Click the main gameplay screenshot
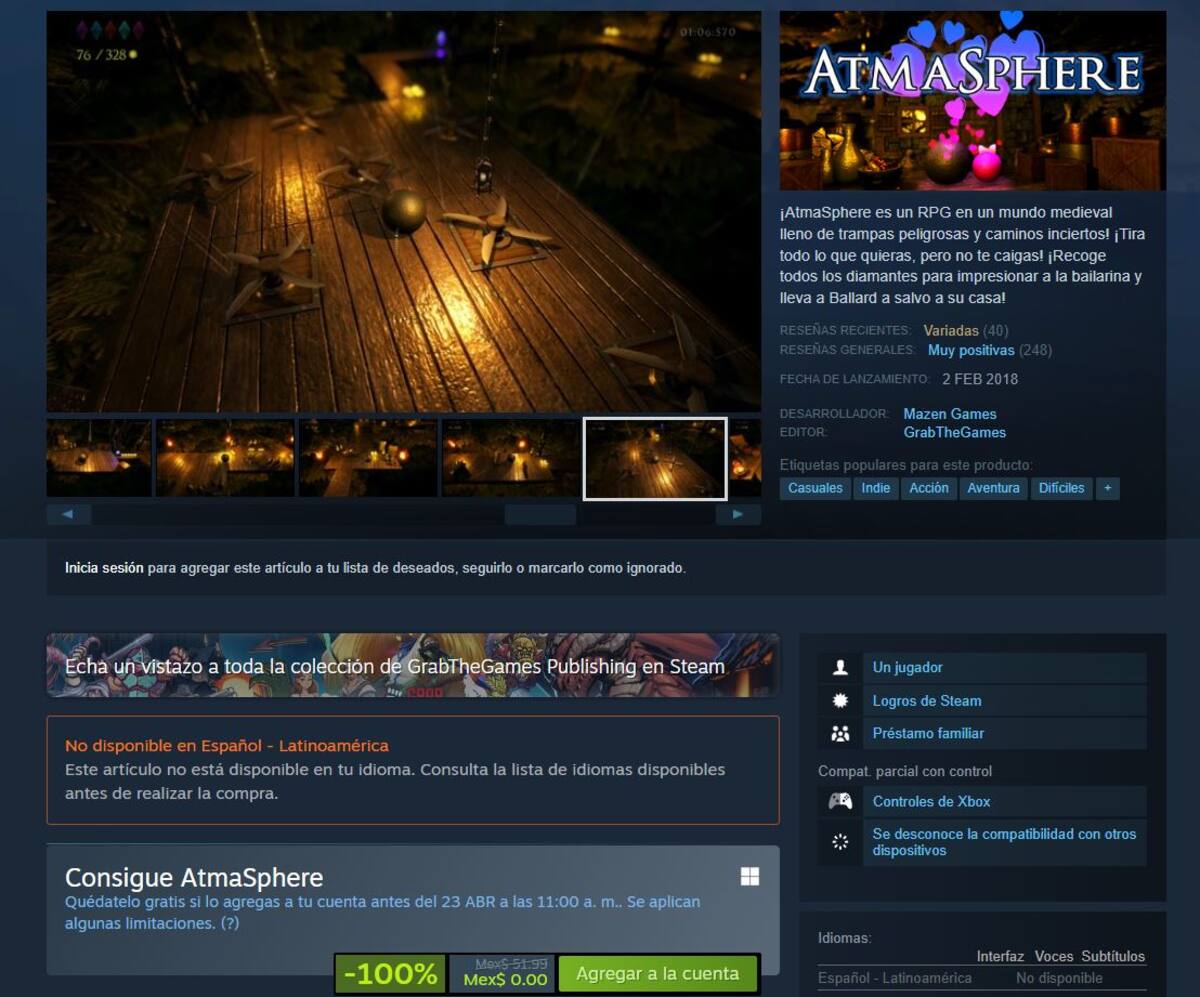Viewport: 1200px width, 997px height. [x=404, y=211]
